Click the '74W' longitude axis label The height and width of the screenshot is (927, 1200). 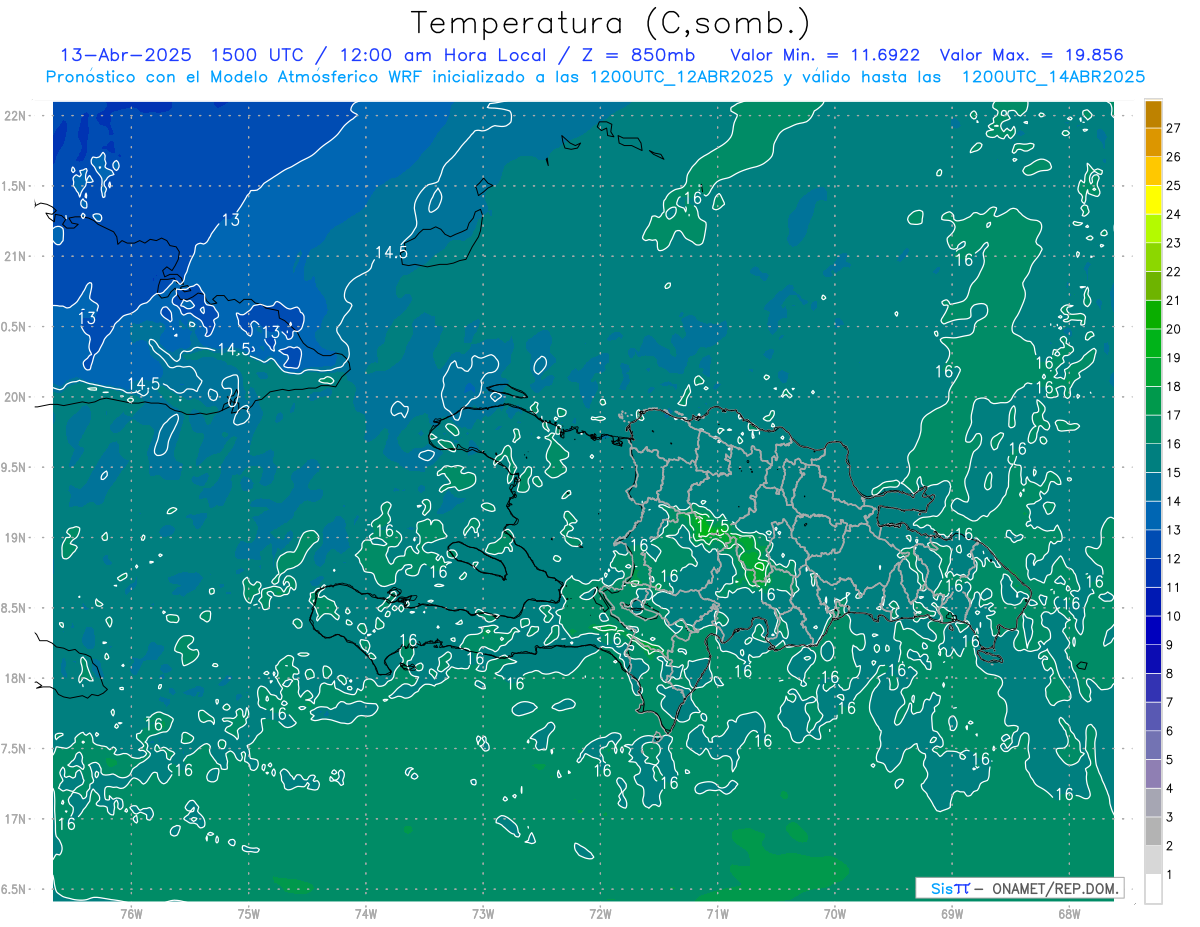[x=366, y=914]
